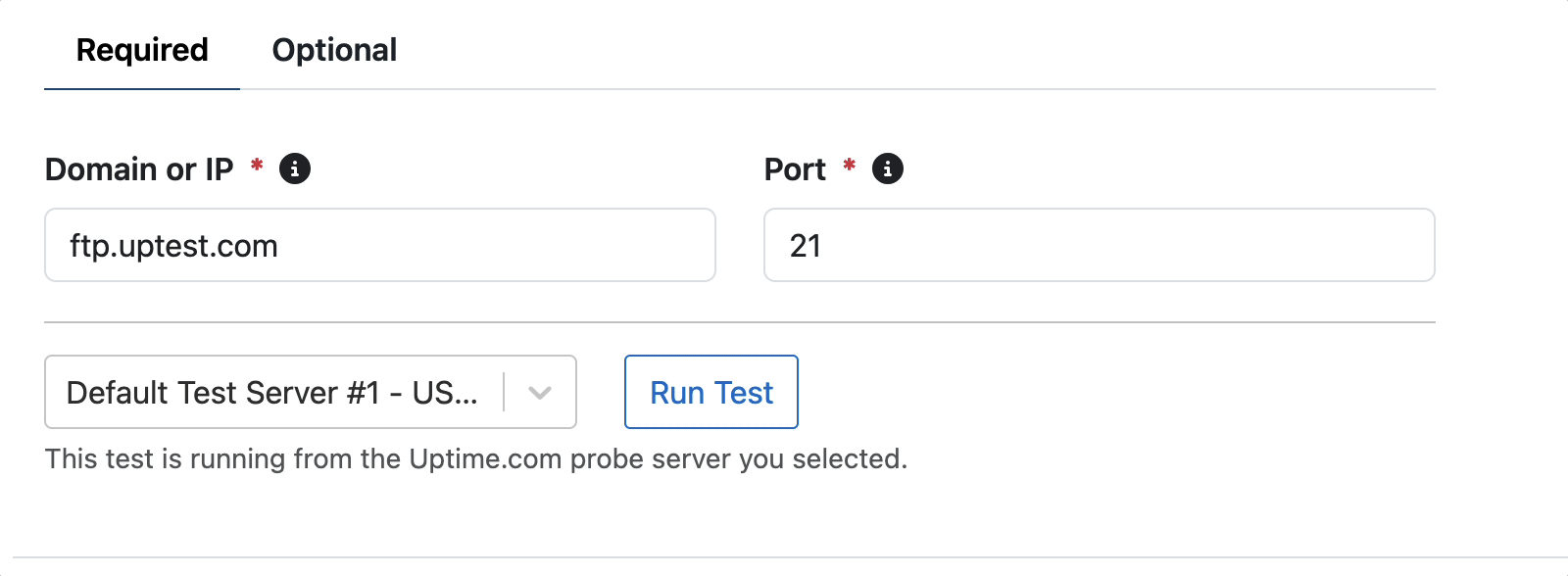Click the info icon next to Port
This screenshot has width=1568, height=576.
[888, 168]
